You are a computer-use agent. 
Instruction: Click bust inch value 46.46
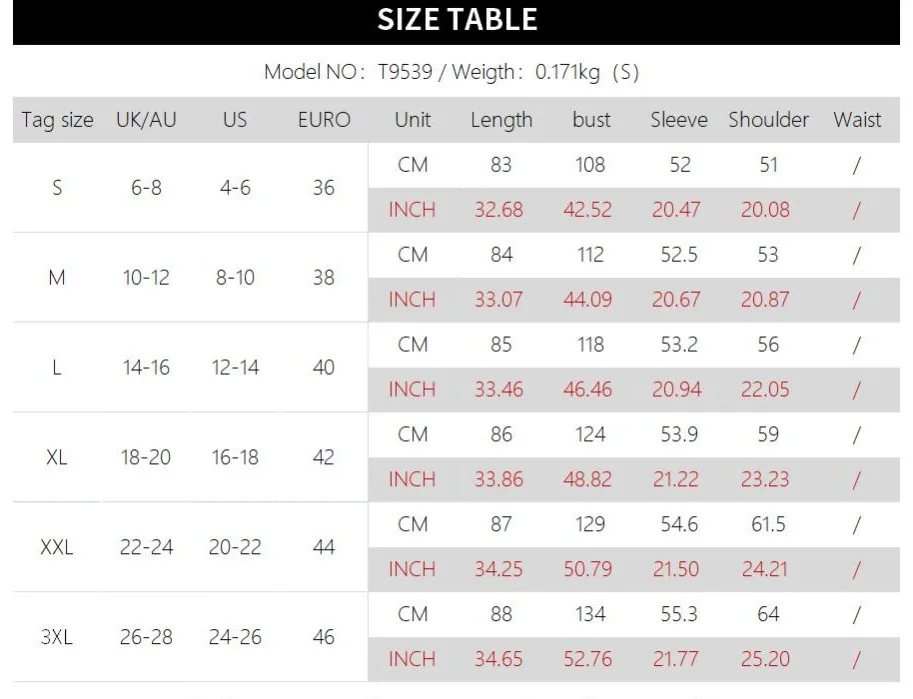588,389
